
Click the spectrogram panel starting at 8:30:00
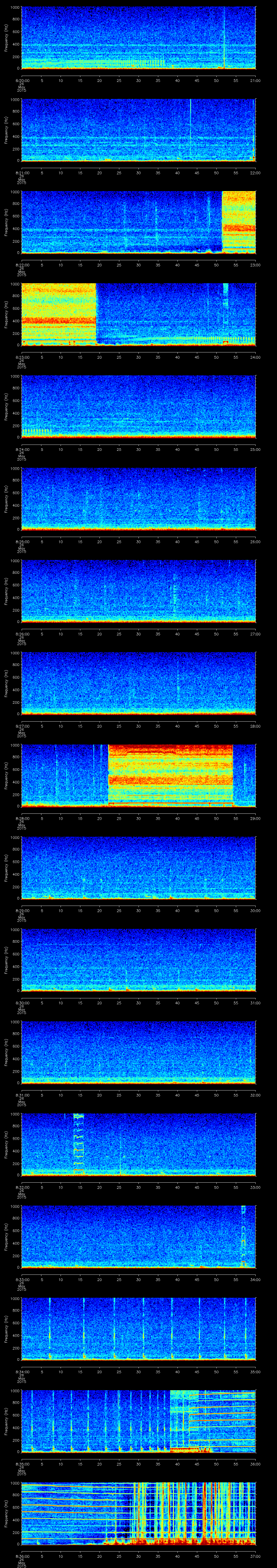139,960
